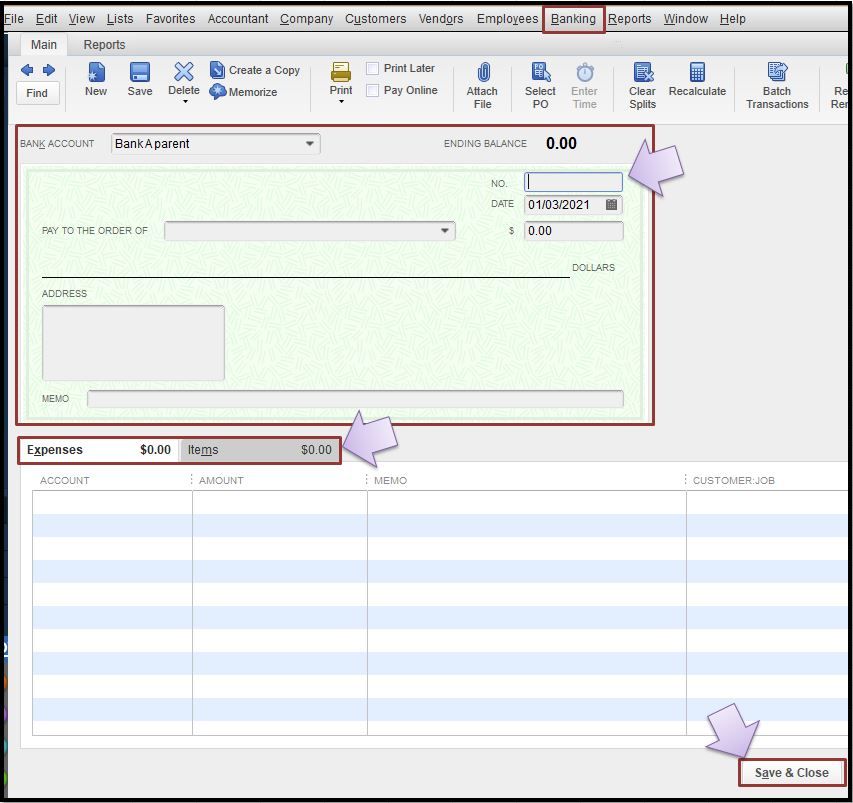Expand Pay to the Order Of dropdown
This screenshot has height=803, width=853.
(x=445, y=231)
